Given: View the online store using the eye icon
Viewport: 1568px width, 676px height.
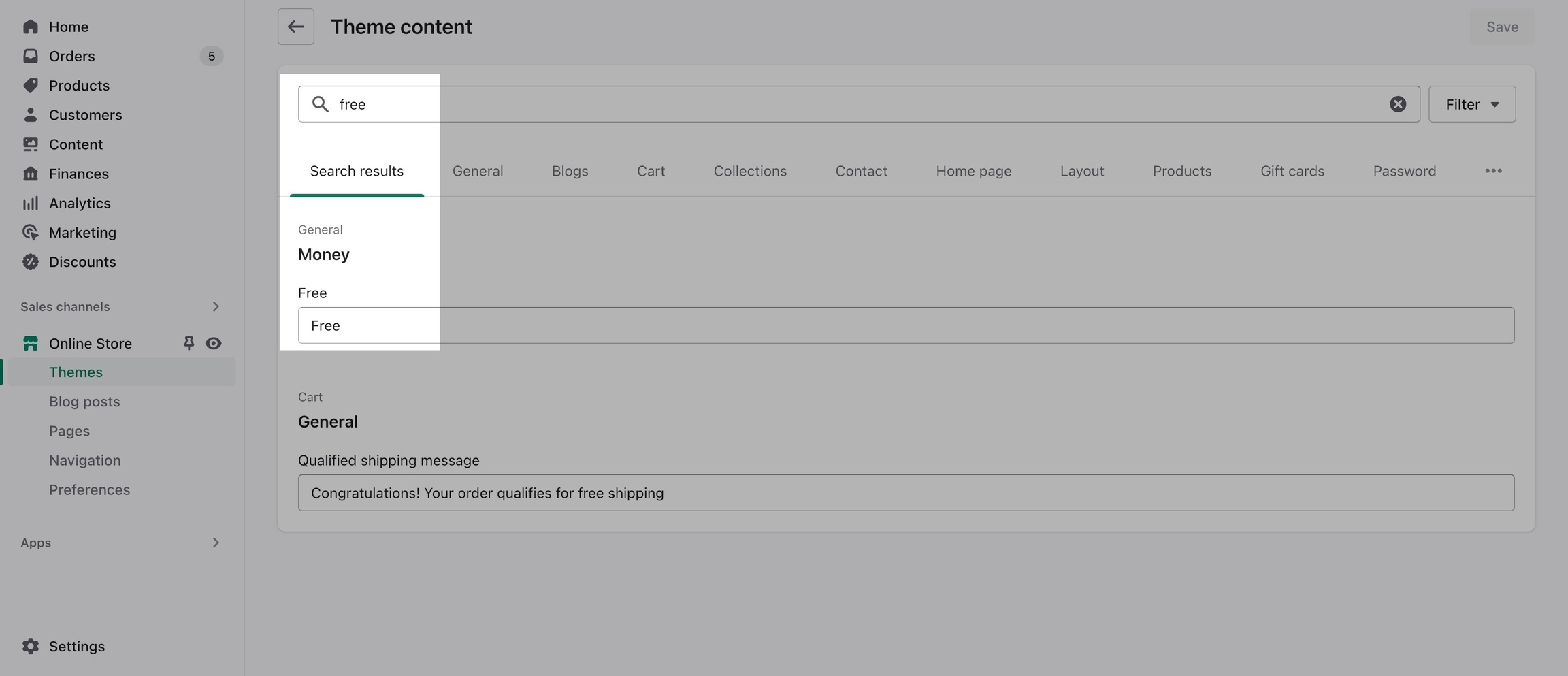Looking at the screenshot, I should click(214, 343).
